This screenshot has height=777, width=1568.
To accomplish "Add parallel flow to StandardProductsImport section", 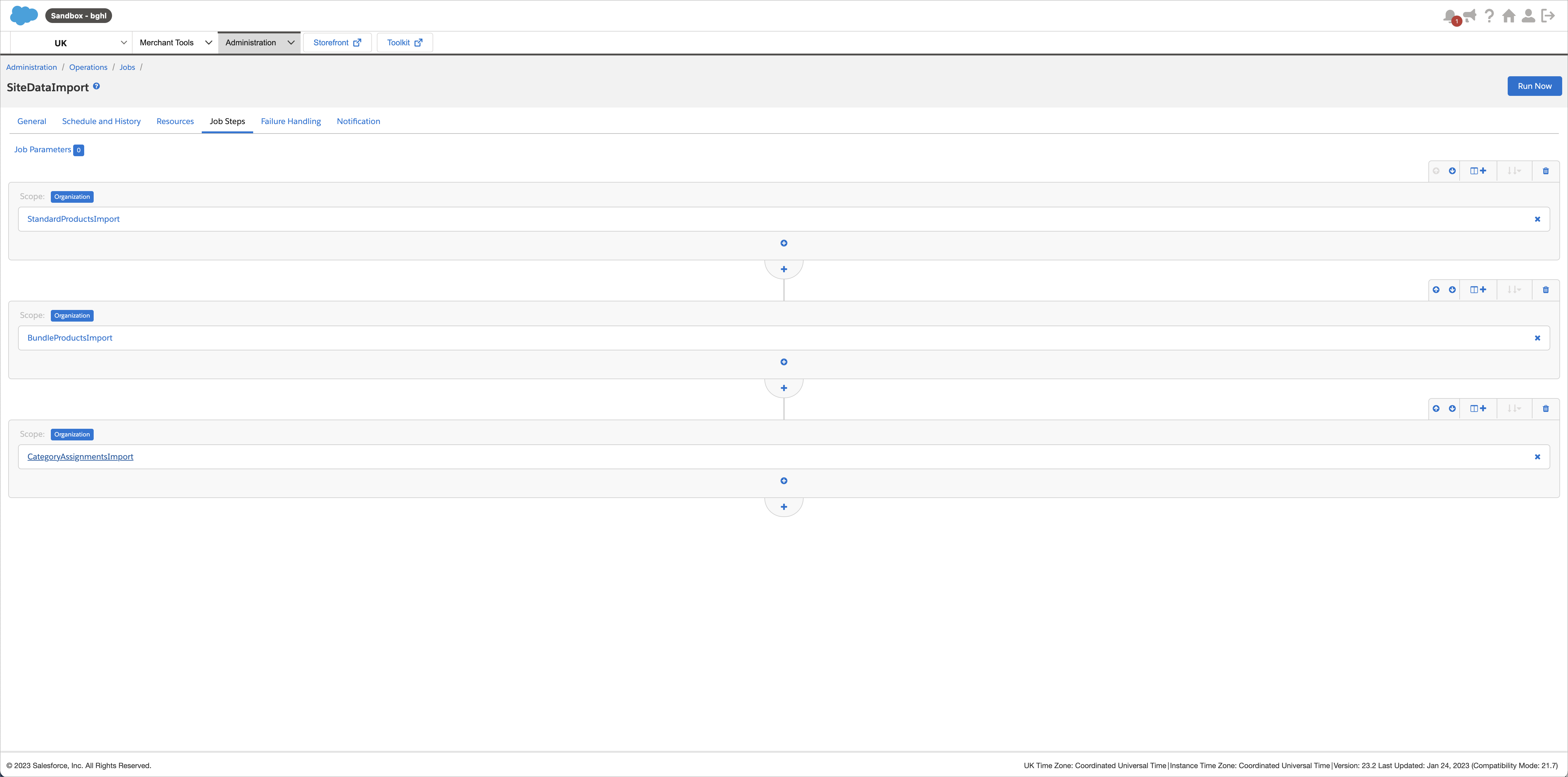I will click(1478, 171).
